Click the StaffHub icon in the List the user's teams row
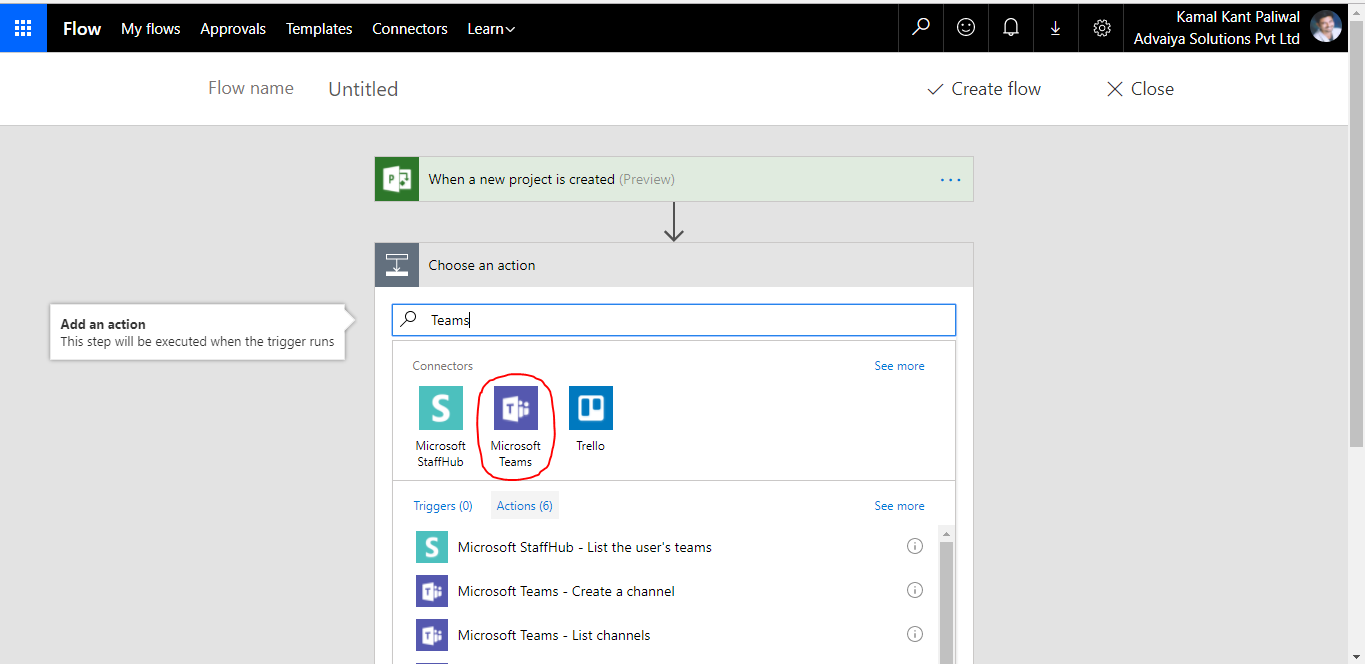This screenshot has width=1365, height=664. (x=432, y=547)
